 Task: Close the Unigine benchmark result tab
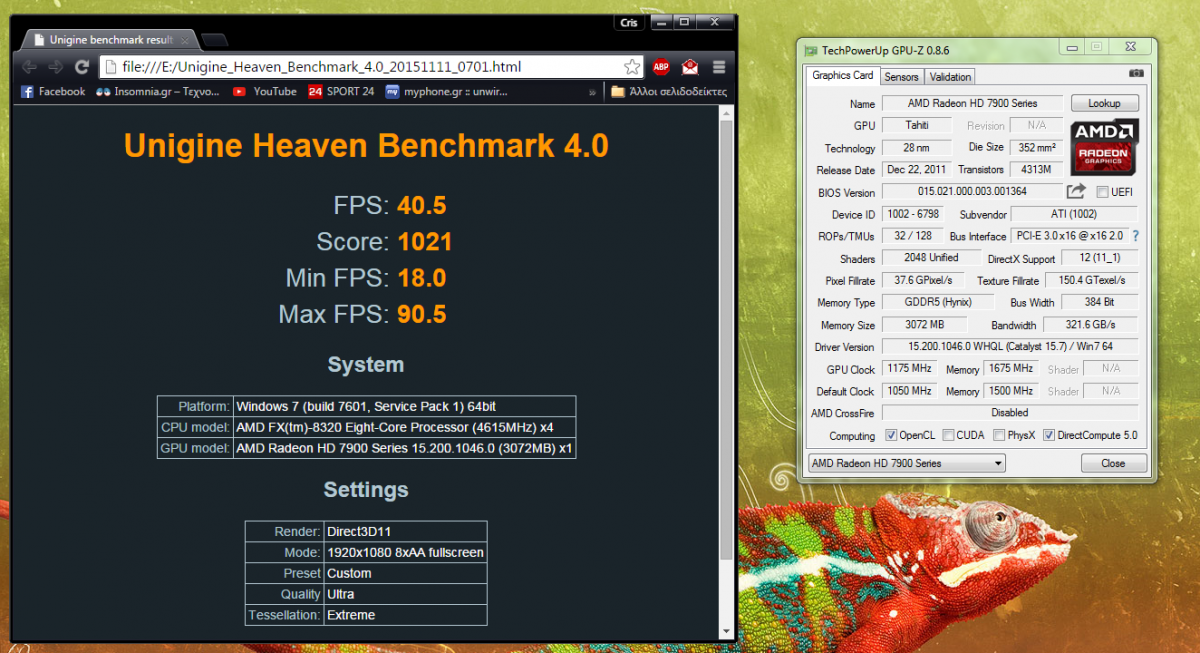click(185, 40)
